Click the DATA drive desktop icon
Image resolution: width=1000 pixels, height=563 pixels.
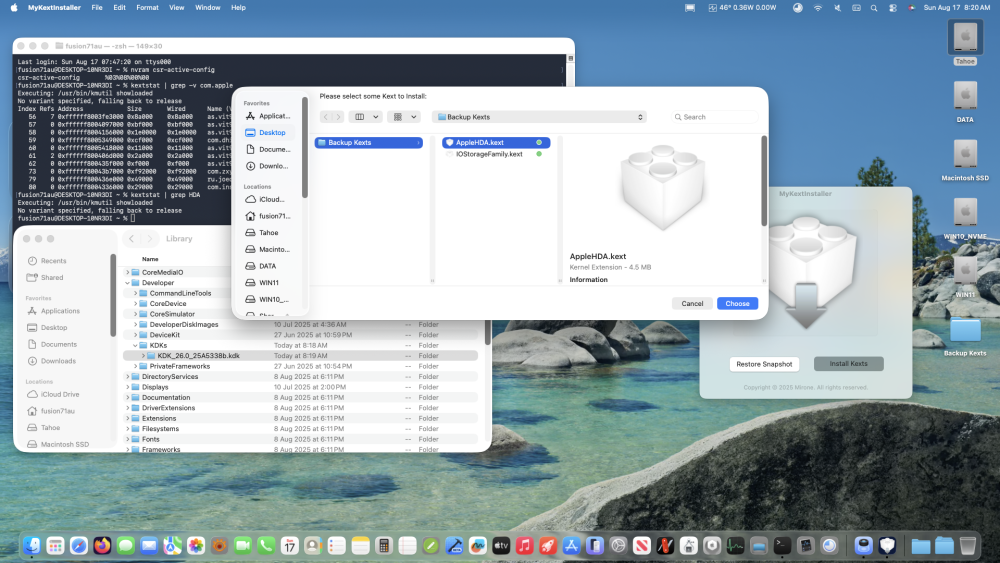965,101
